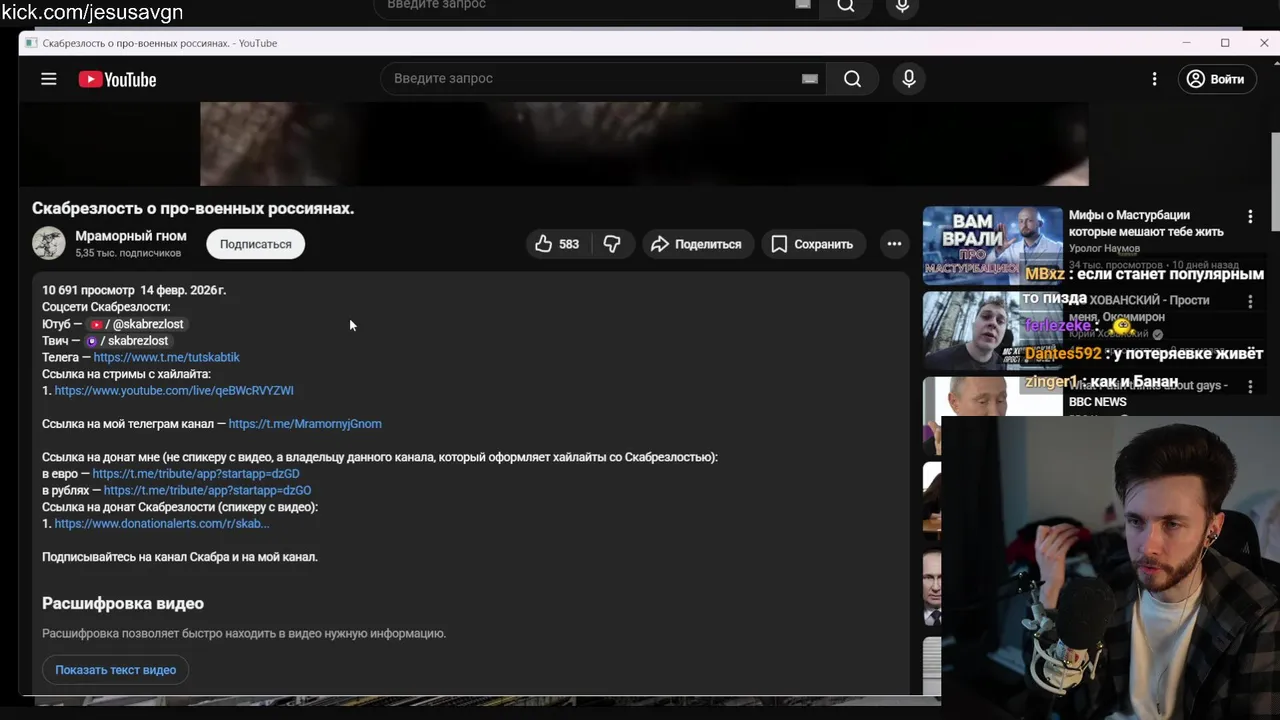Click the Расшифровка видео heading
1280x720 pixels.
coord(123,604)
